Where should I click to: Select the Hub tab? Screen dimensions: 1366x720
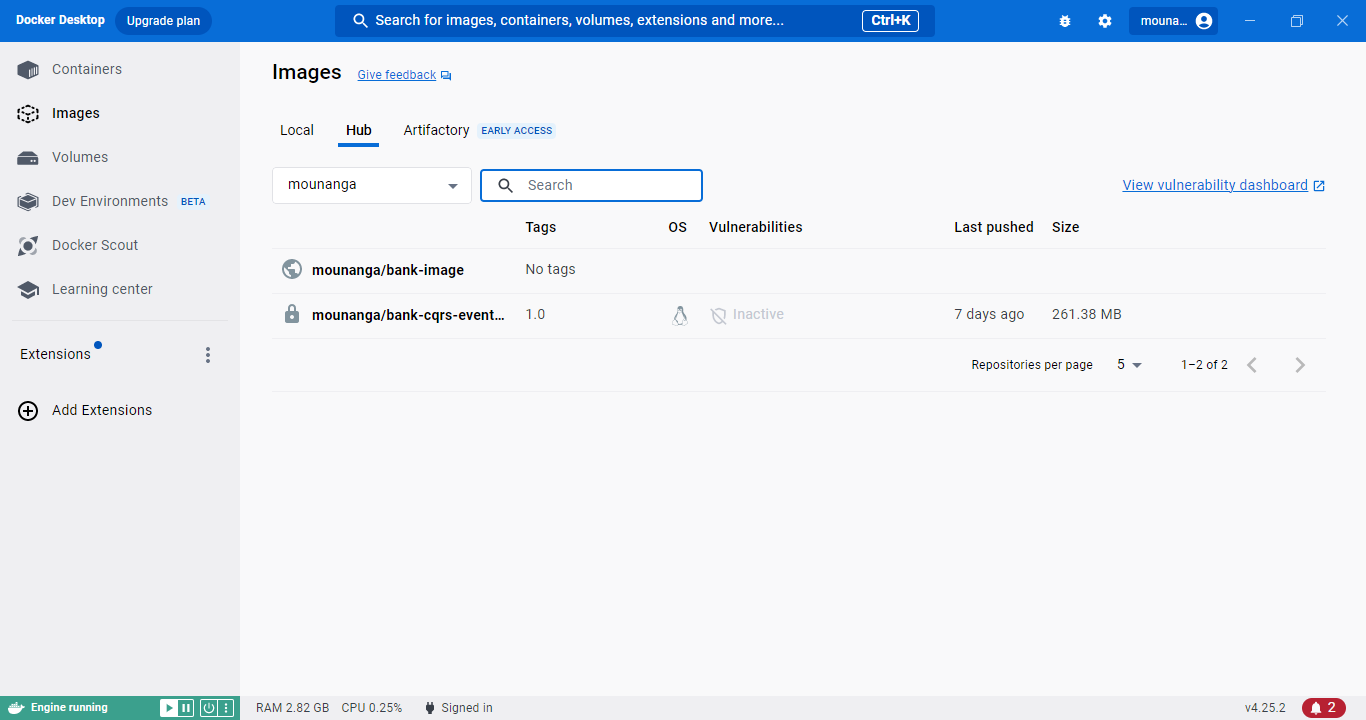(x=359, y=130)
